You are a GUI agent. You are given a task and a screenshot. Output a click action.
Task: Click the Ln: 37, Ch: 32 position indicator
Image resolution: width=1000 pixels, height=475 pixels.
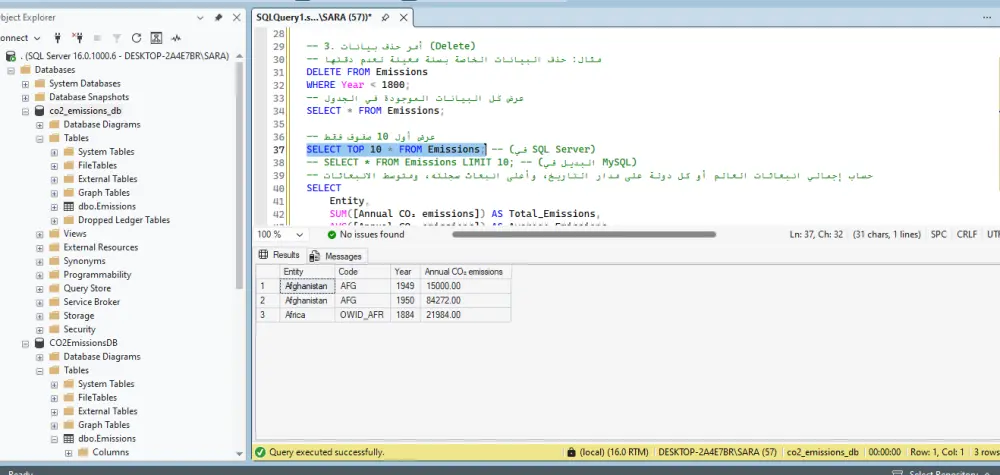tap(816, 235)
